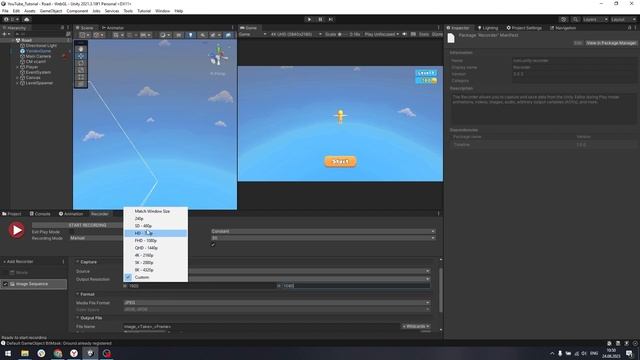
Task: Open the undo history icon
Action: pos(563,19)
